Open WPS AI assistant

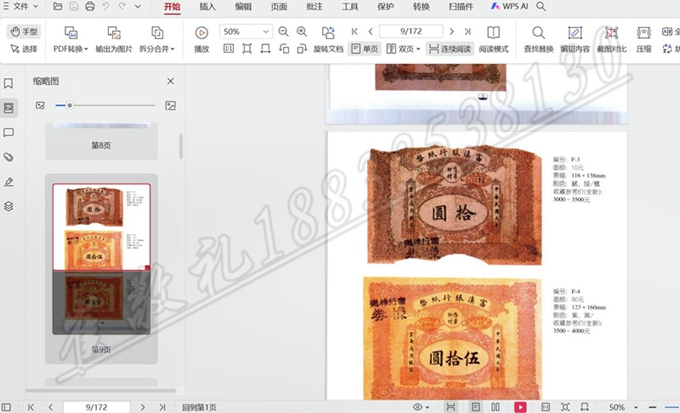coord(509,7)
